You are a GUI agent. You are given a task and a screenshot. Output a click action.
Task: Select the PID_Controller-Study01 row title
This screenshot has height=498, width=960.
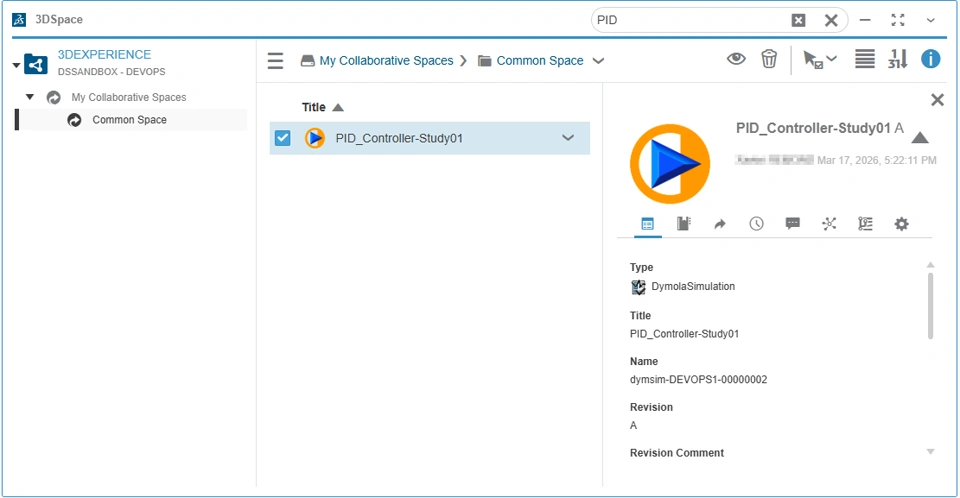(x=399, y=138)
